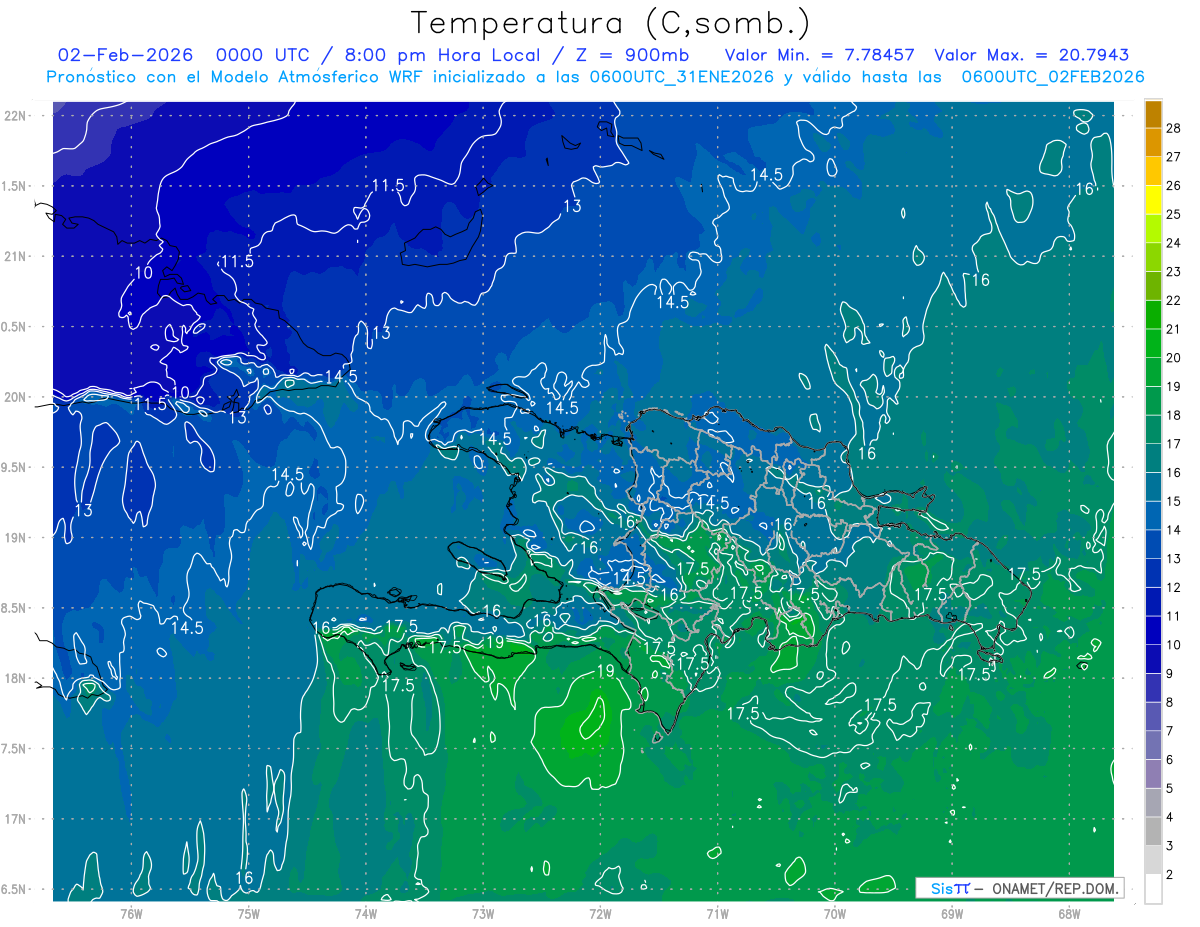Click '0000 UTC' time text
Screen dimensions: 1200x927
pos(262,55)
